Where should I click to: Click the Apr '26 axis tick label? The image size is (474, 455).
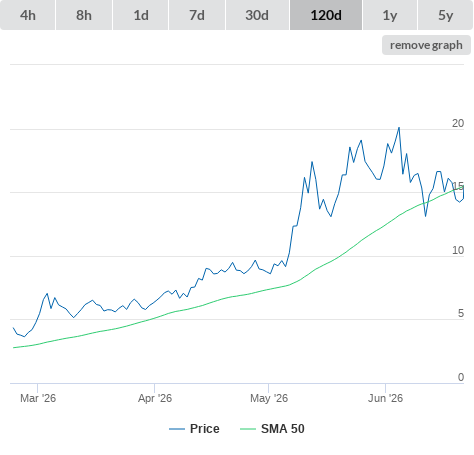click(155, 398)
